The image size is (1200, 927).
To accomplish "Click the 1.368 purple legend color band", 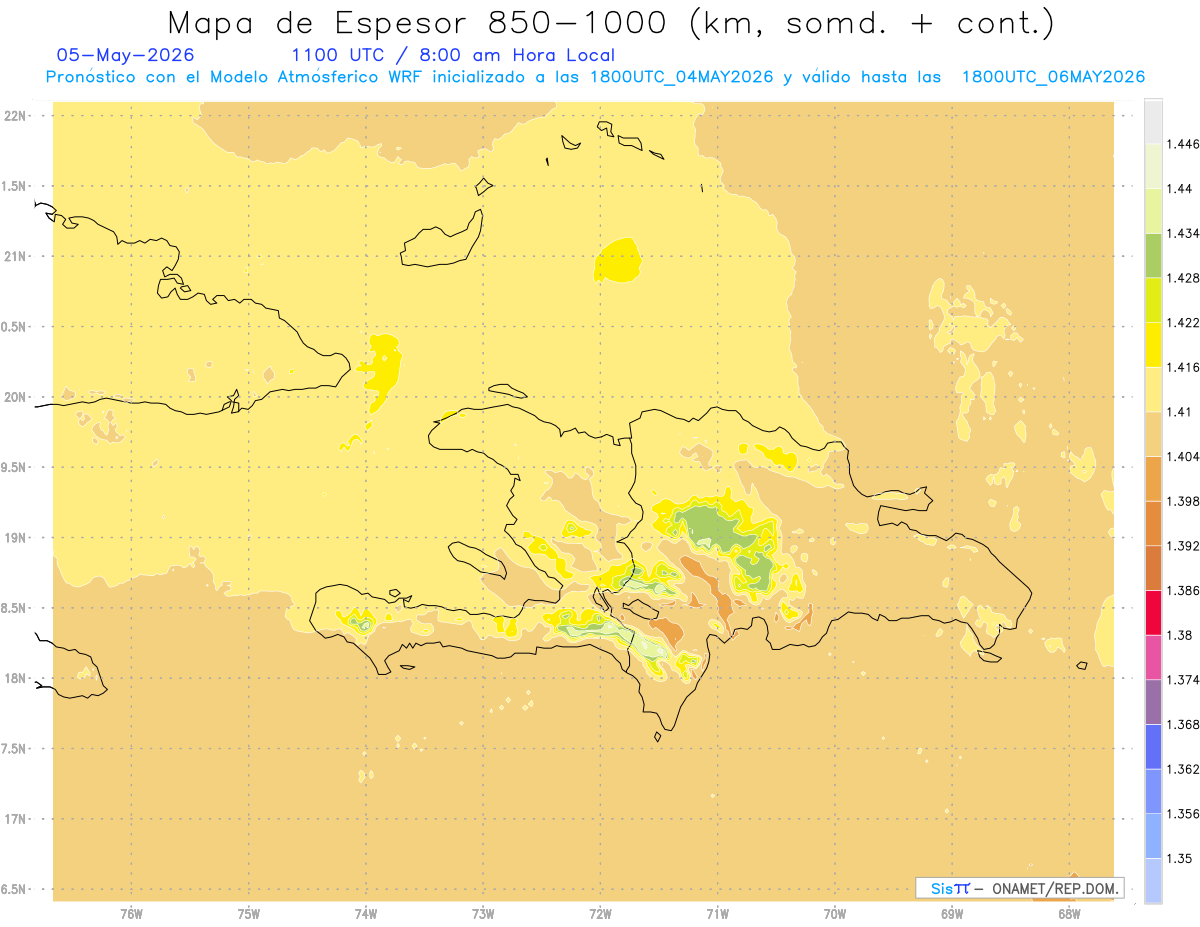I will 1153,702.
